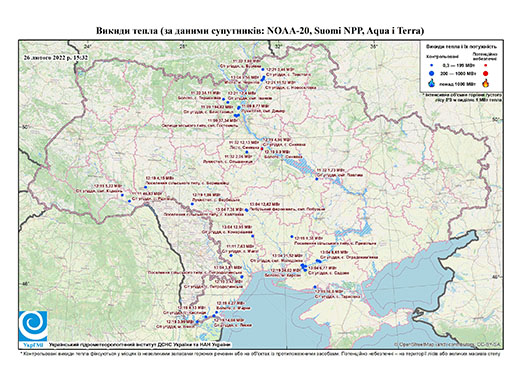The image size is (520, 368).
Task: Click the blue marker near Crimea isthmus
Action: coord(315,287)
